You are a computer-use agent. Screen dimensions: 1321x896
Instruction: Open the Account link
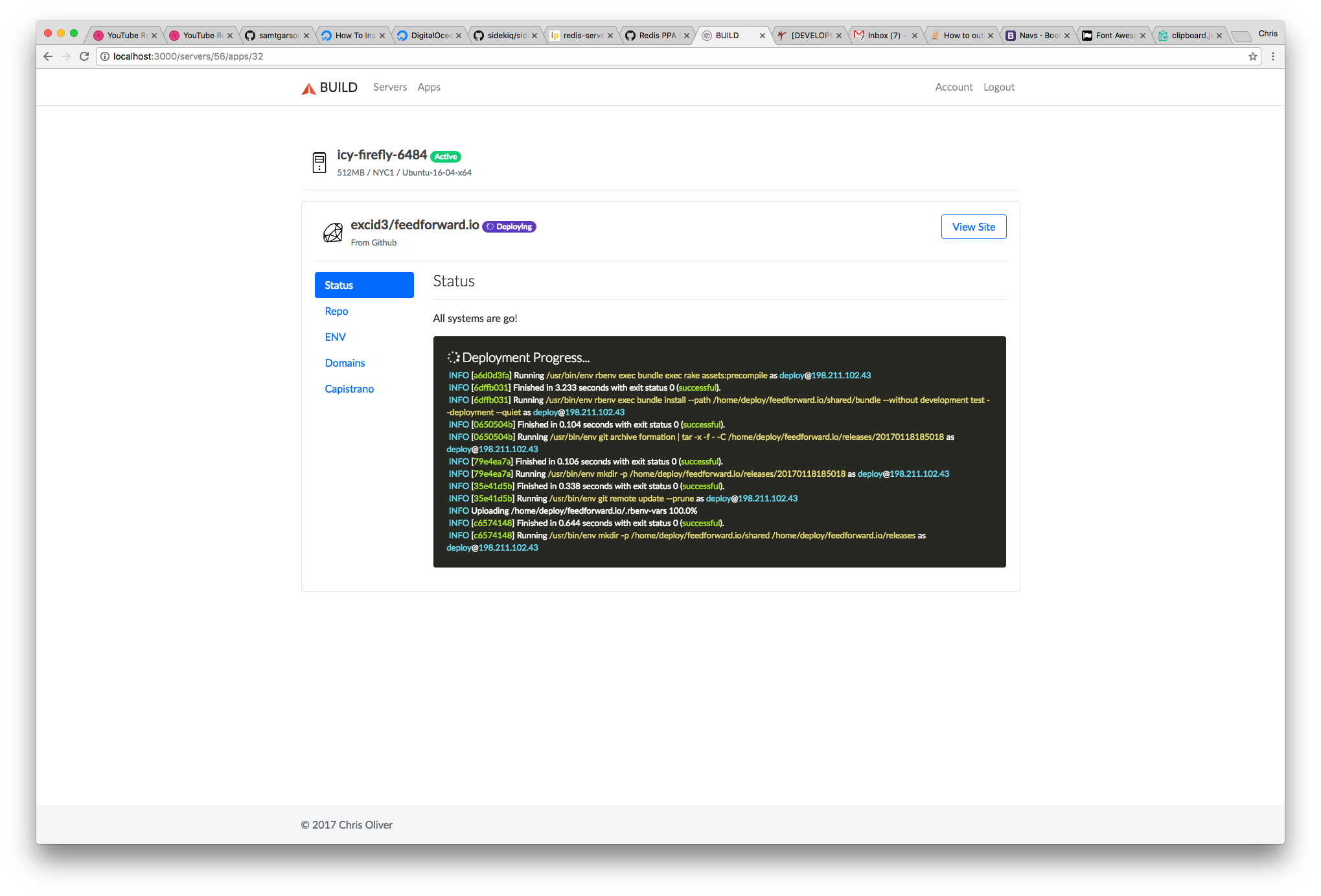[954, 87]
